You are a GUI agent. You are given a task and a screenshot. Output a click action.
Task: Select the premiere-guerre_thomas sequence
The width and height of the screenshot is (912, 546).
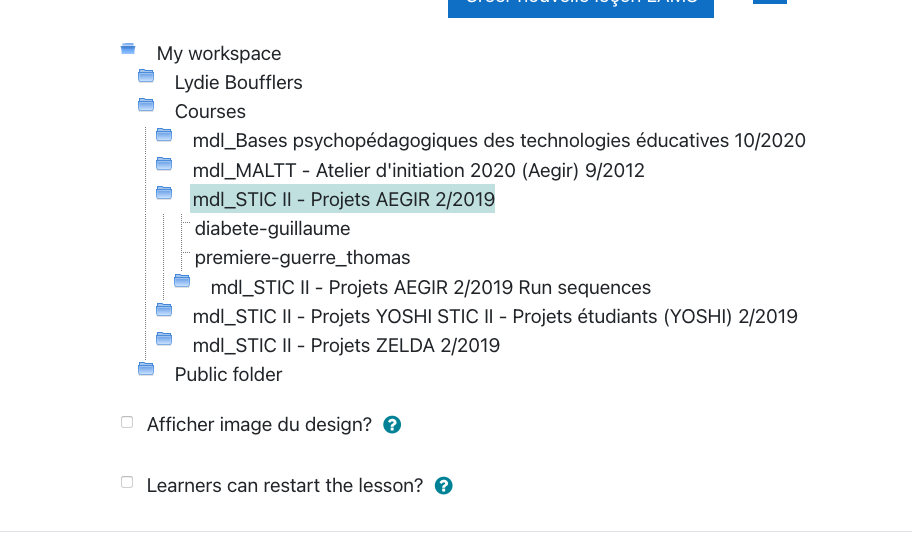(x=302, y=258)
